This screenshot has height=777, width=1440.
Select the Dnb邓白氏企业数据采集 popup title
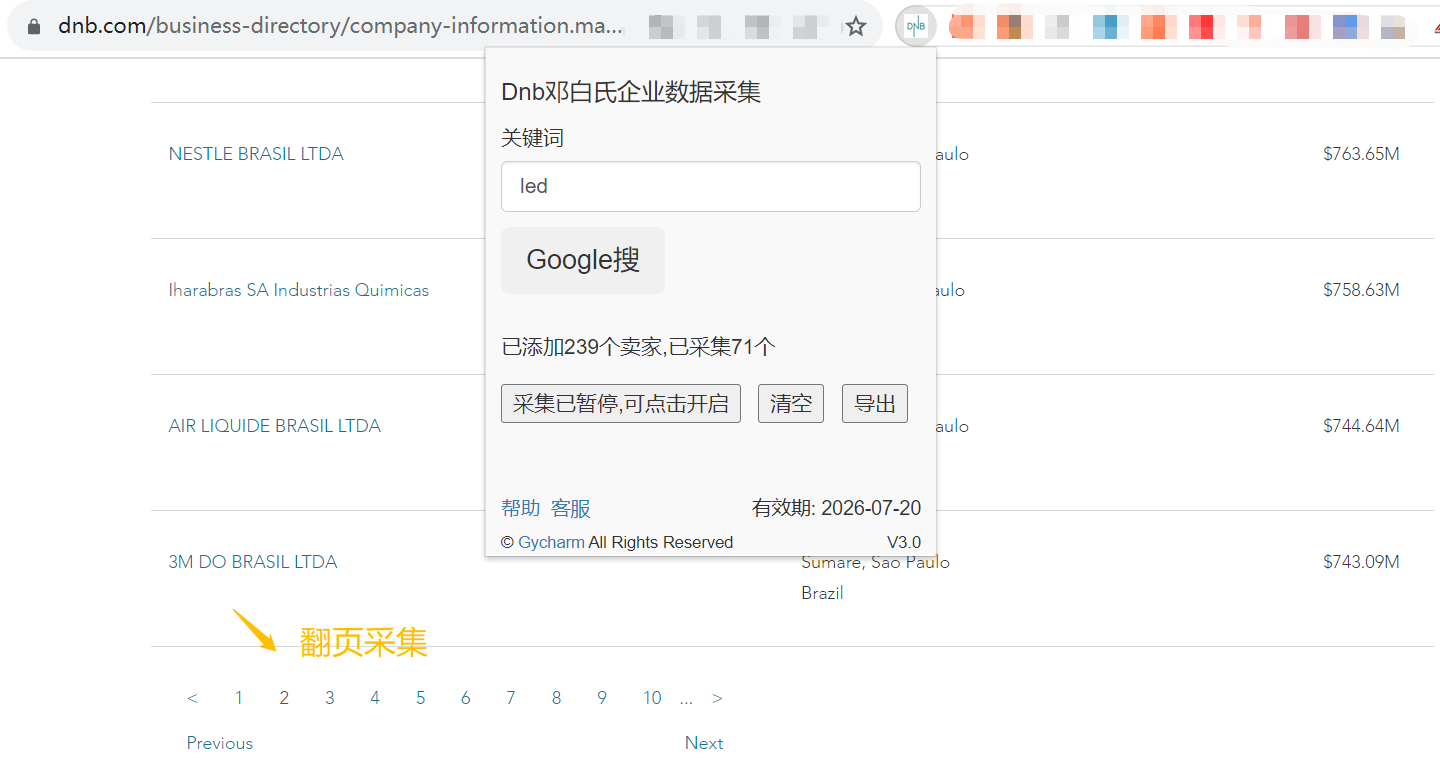(x=631, y=92)
